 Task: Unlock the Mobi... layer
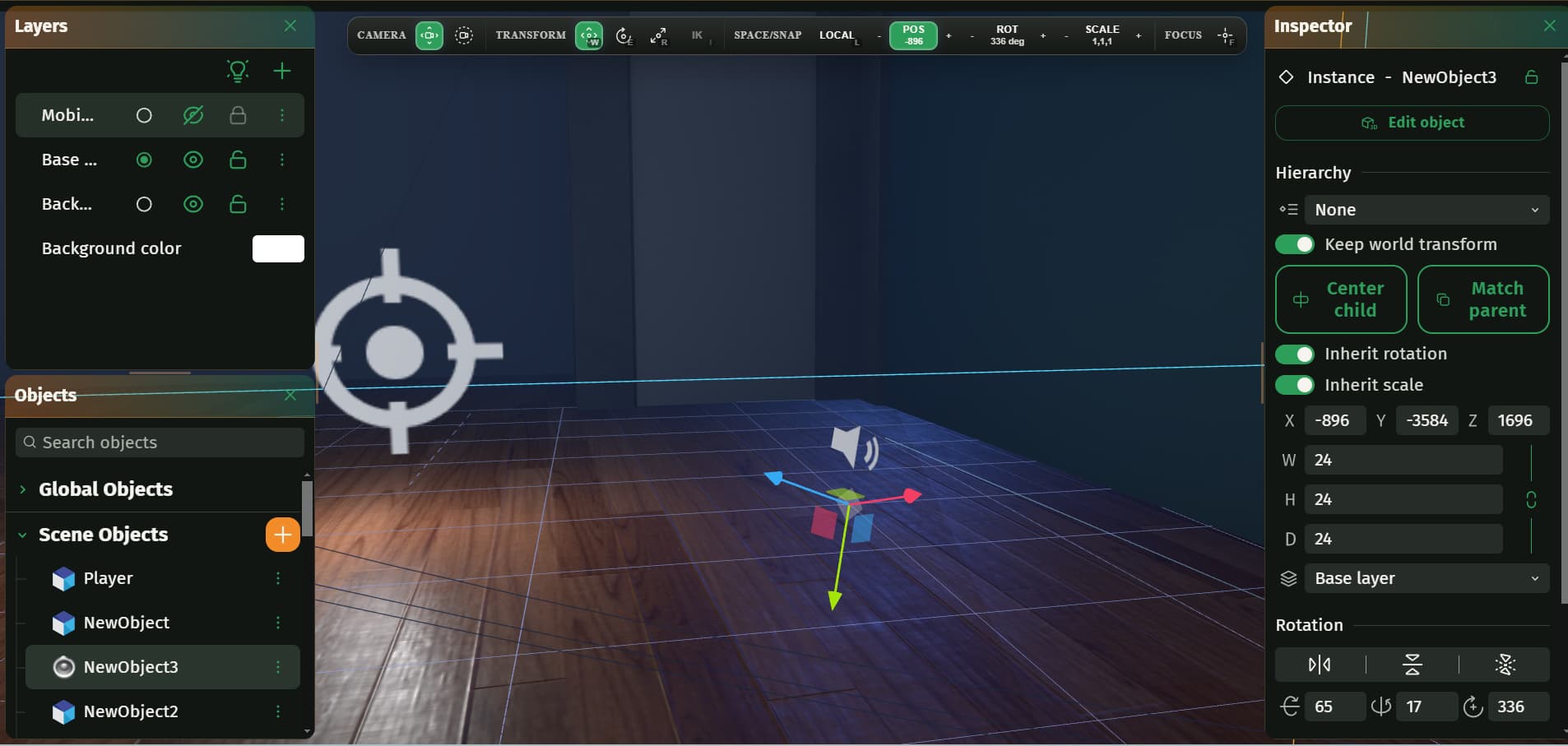click(238, 115)
